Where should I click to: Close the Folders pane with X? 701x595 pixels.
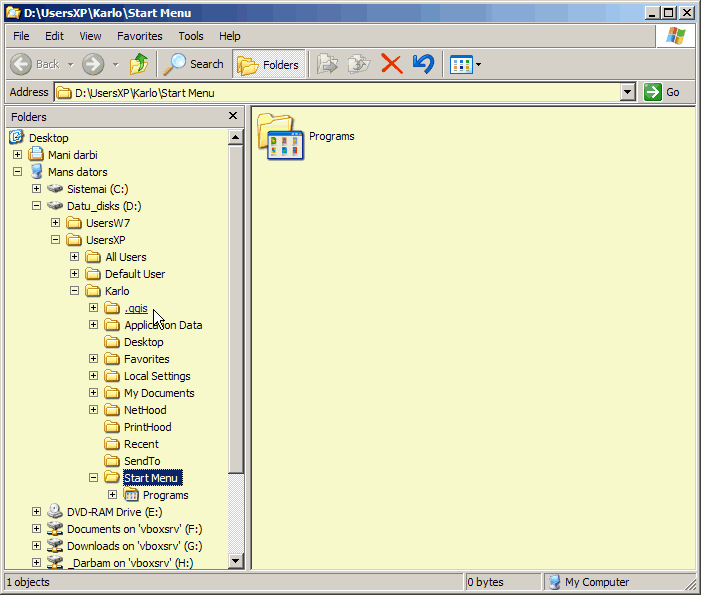[233, 116]
